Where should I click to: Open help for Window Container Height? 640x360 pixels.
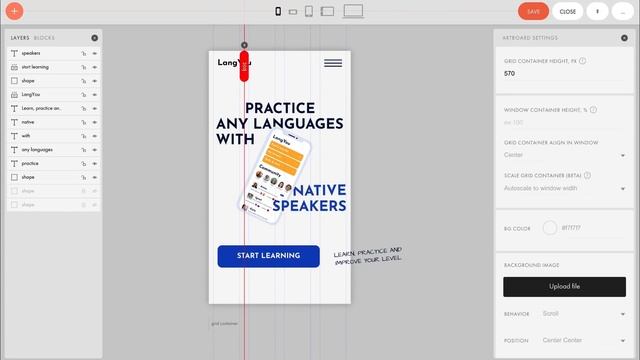coord(593,110)
